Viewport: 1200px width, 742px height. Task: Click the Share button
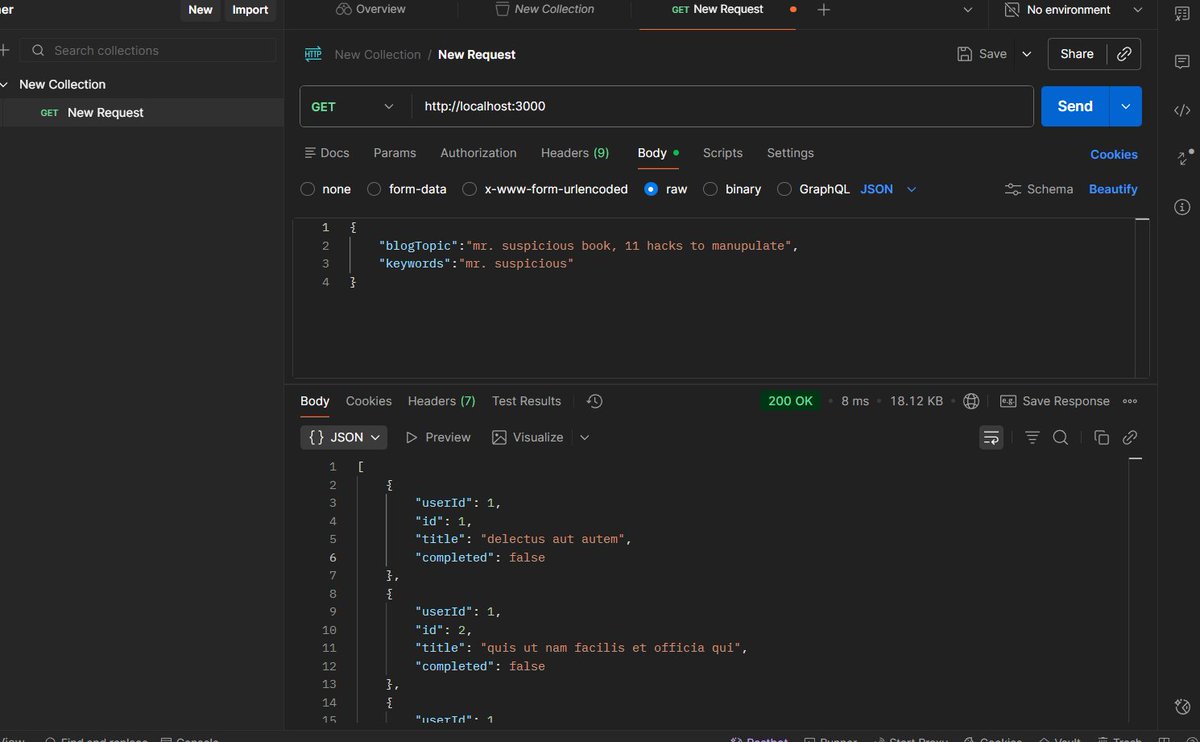pyautogui.click(x=1077, y=54)
